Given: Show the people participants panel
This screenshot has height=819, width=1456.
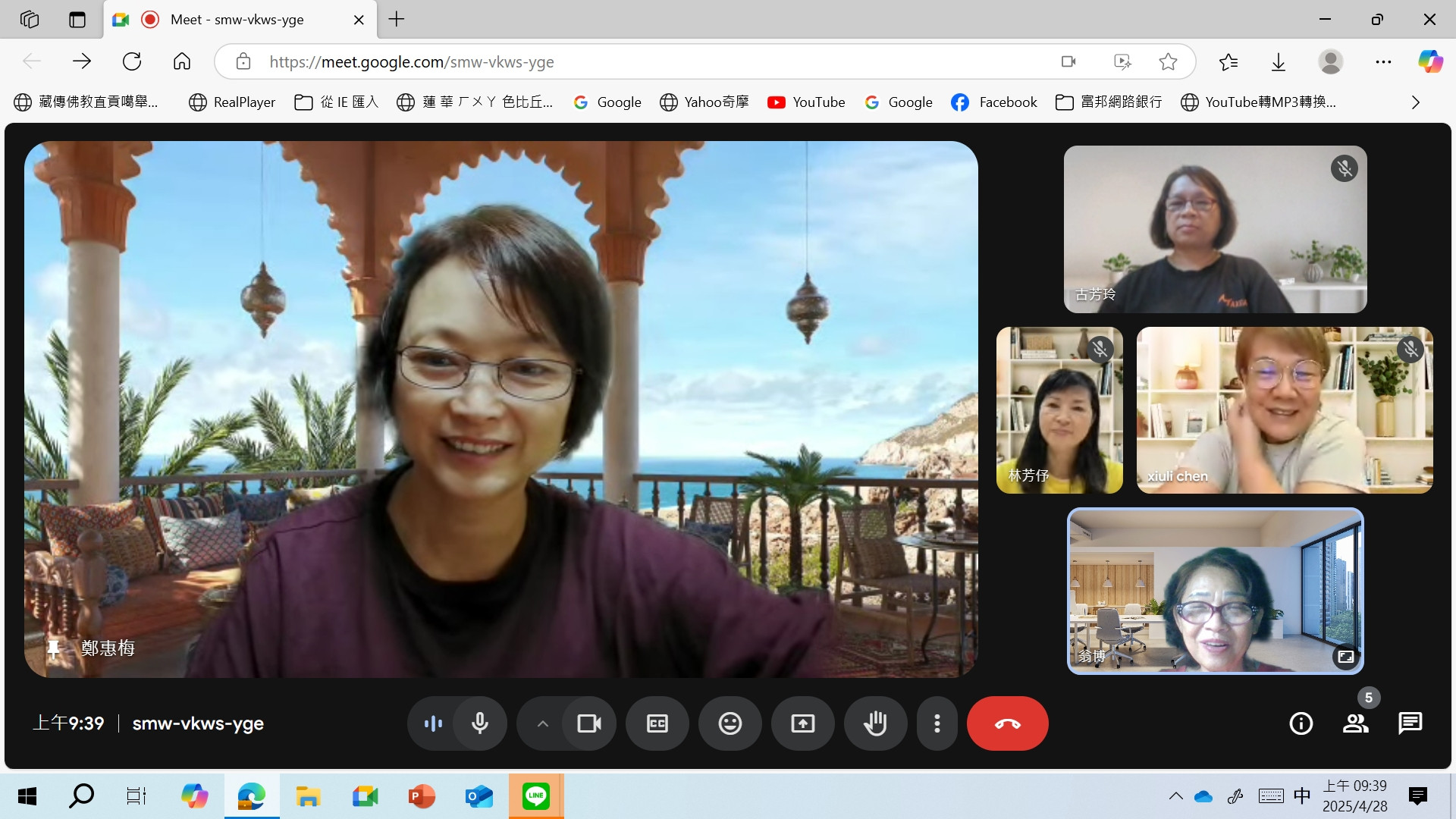Looking at the screenshot, I should tap(1355, 723).
